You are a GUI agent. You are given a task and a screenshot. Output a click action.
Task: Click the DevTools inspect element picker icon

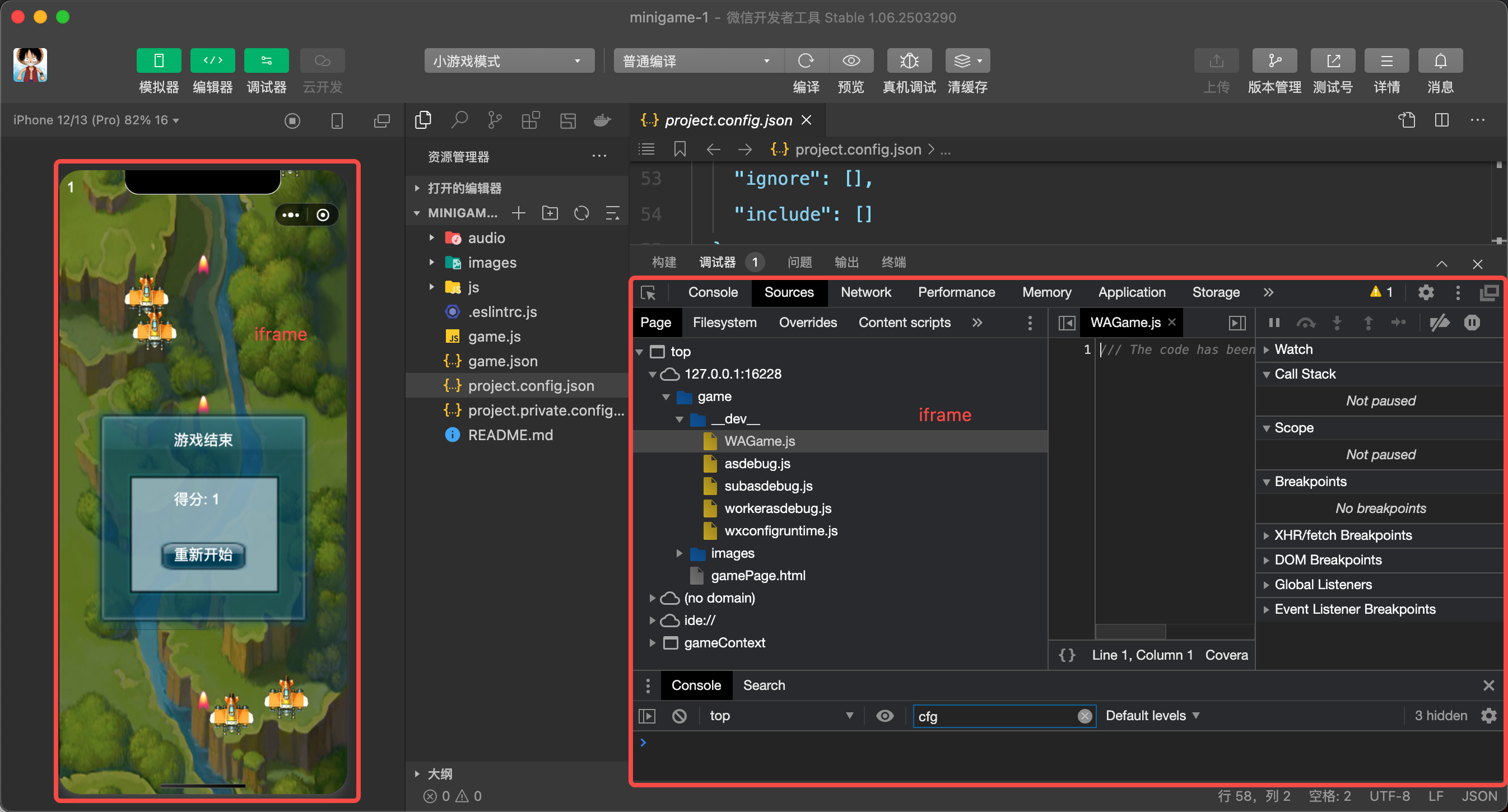(649, 292)
